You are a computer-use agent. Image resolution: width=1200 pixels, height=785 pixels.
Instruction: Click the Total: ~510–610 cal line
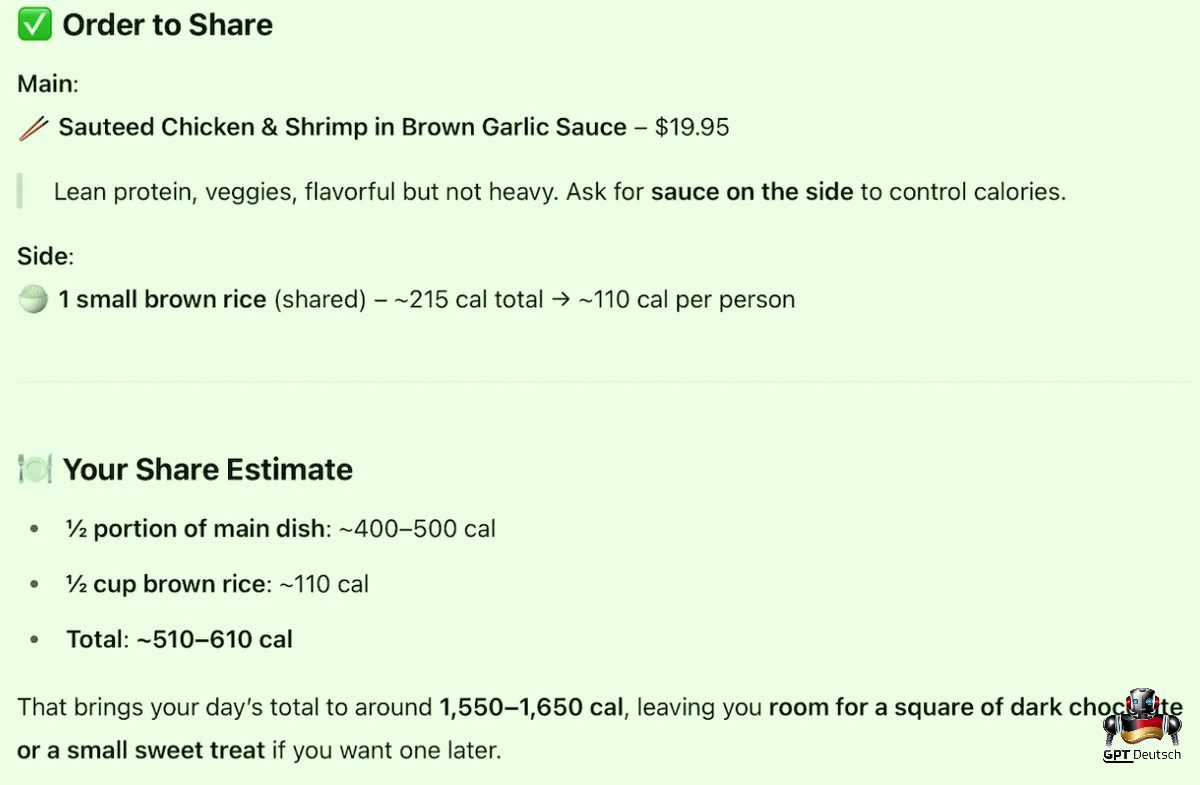[x=179, y=639]
